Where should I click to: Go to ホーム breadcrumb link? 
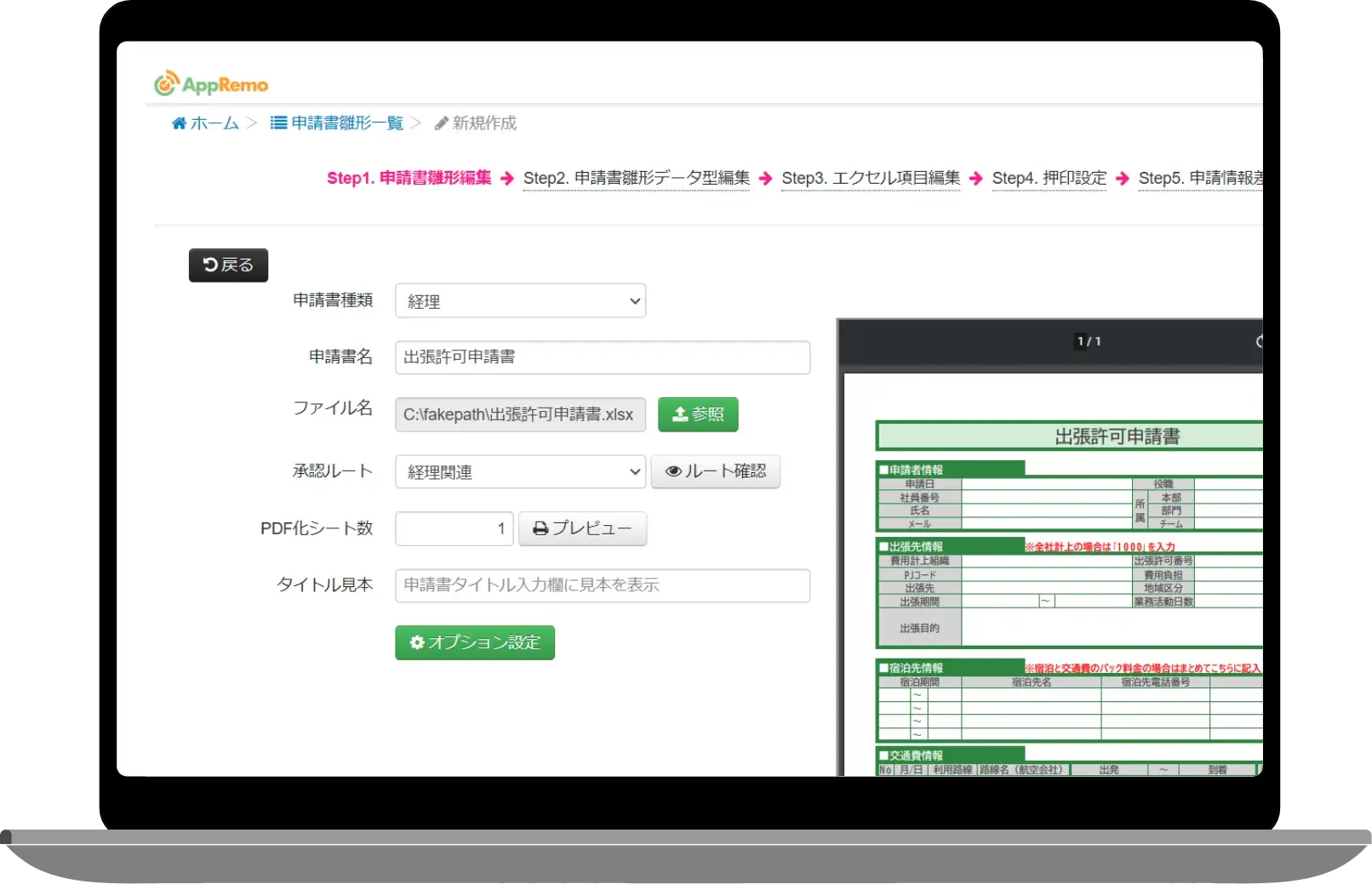(x=205, y=123)
